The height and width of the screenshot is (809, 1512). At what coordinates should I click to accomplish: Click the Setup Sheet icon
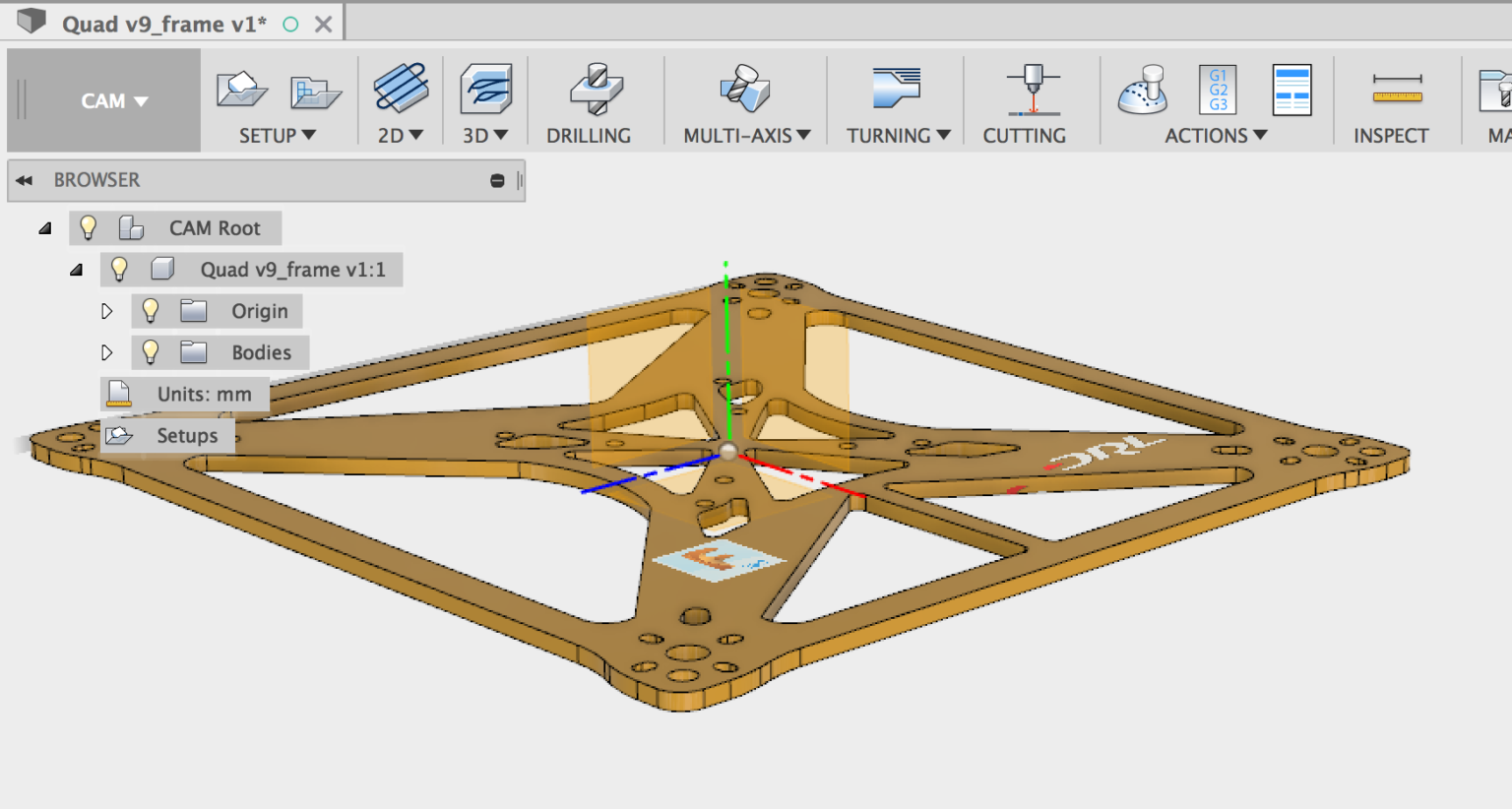point(1291,90)
